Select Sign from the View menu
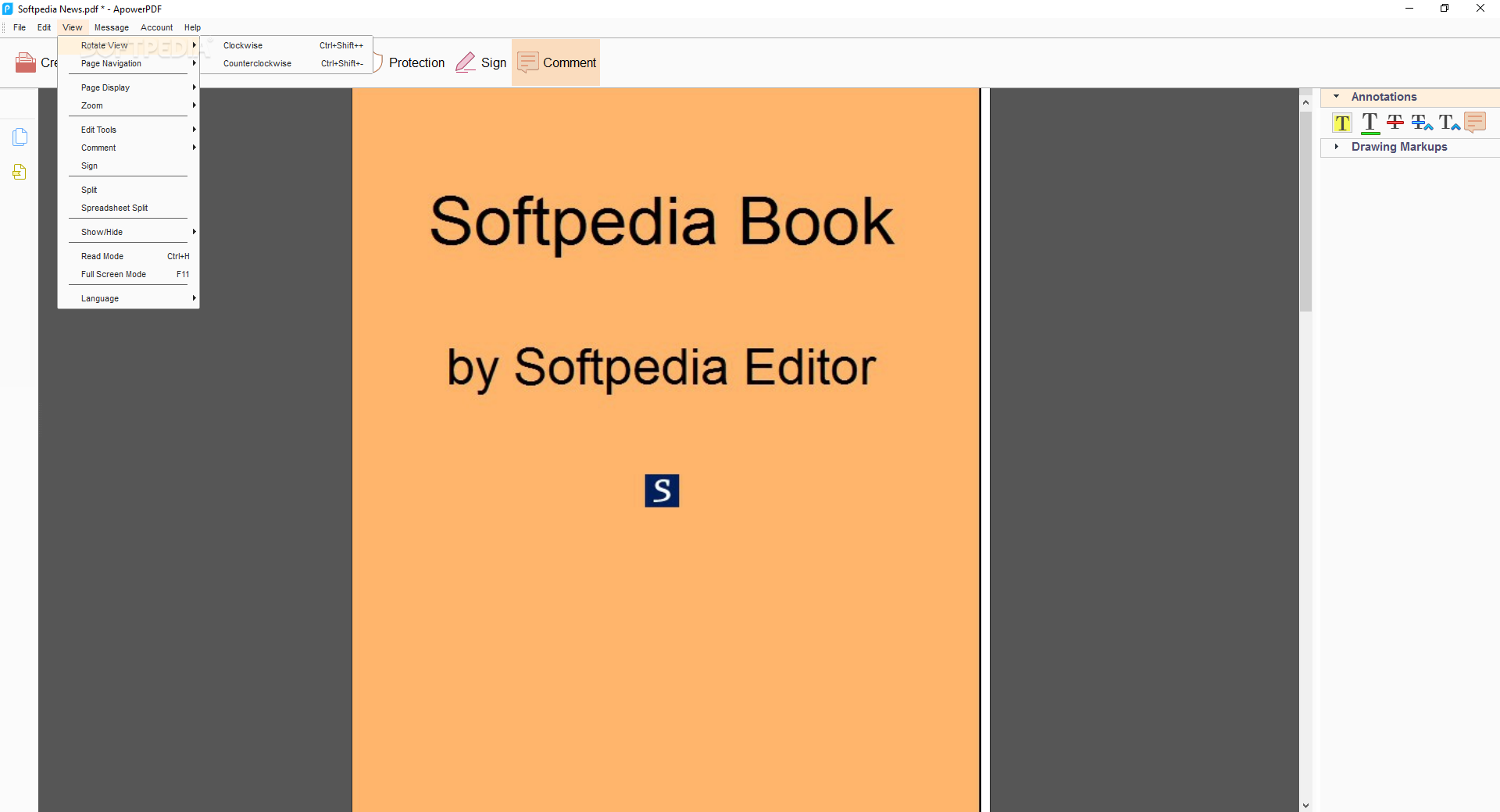This screenshot has height=812, width=1500. coord(129,166)
